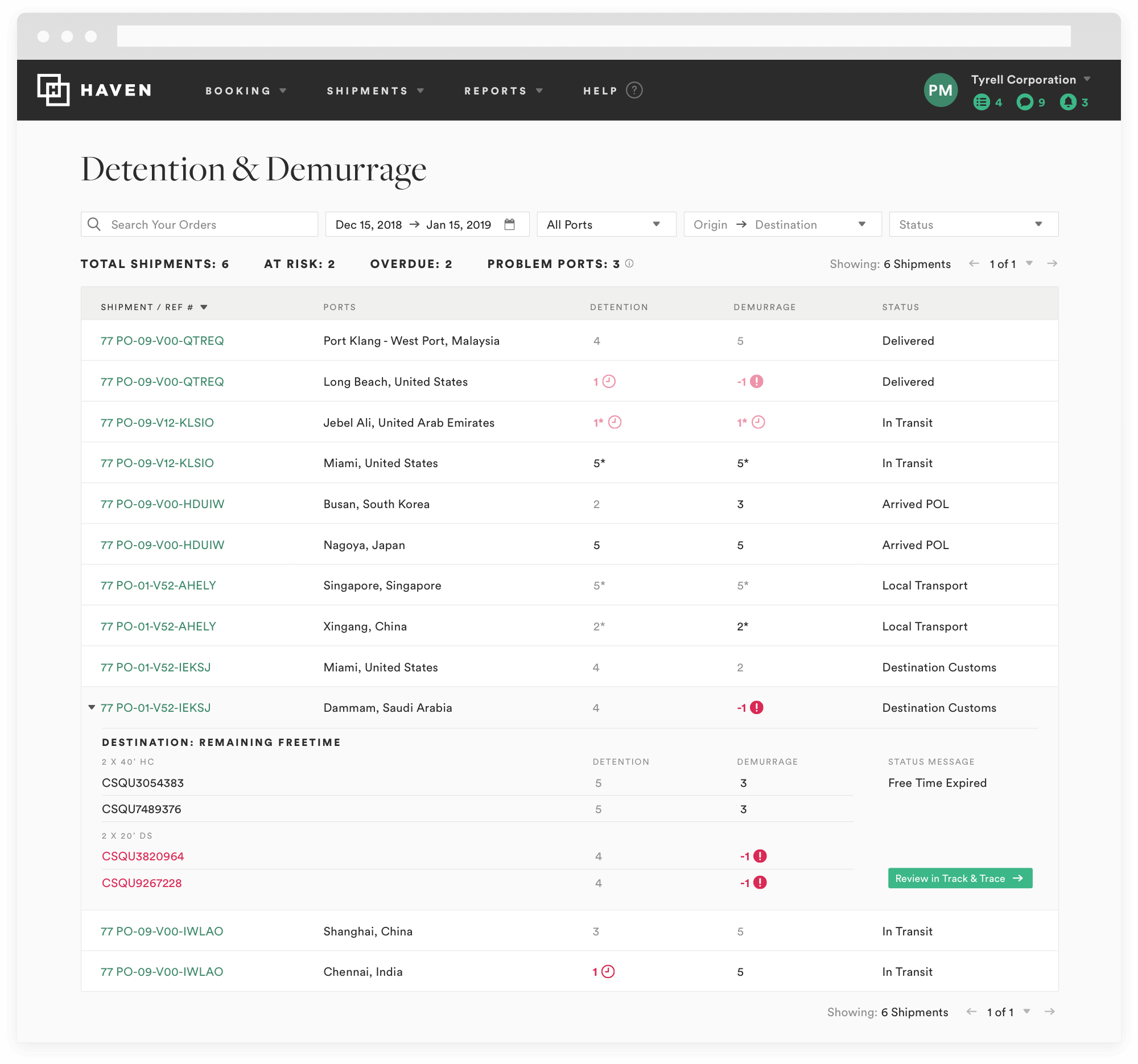Click the browser address bar
Viewport: 1138px width, 1064px height.
tap(593, 36)
